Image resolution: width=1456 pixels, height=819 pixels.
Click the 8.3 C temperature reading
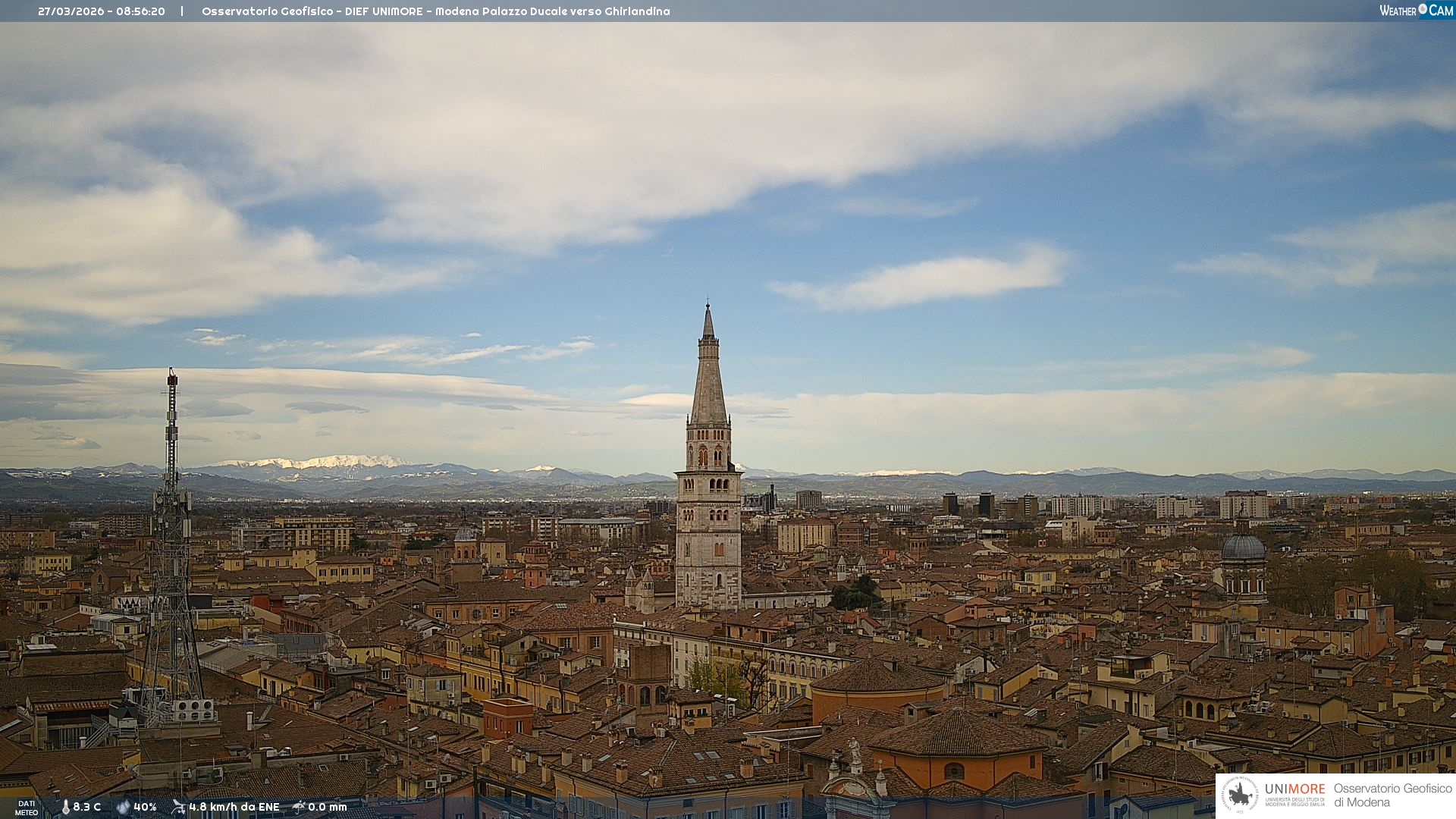pos(87,807)
